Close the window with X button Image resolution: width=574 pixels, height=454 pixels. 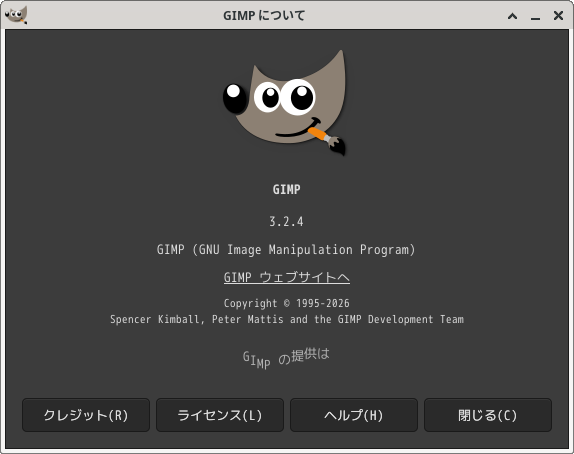coord(558,15)
